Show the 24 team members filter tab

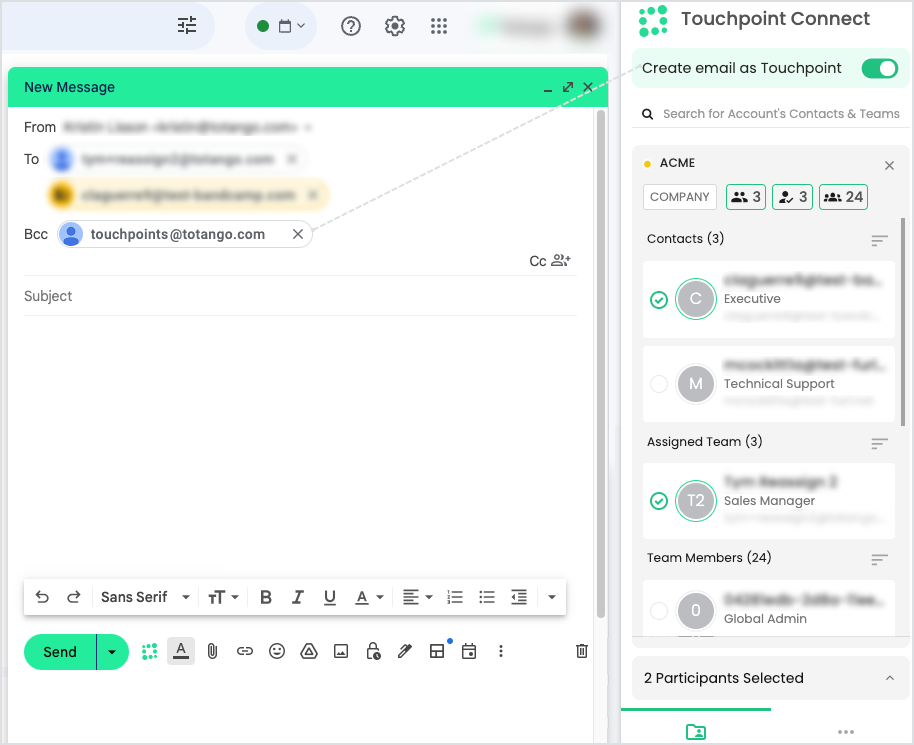point(843,197)
